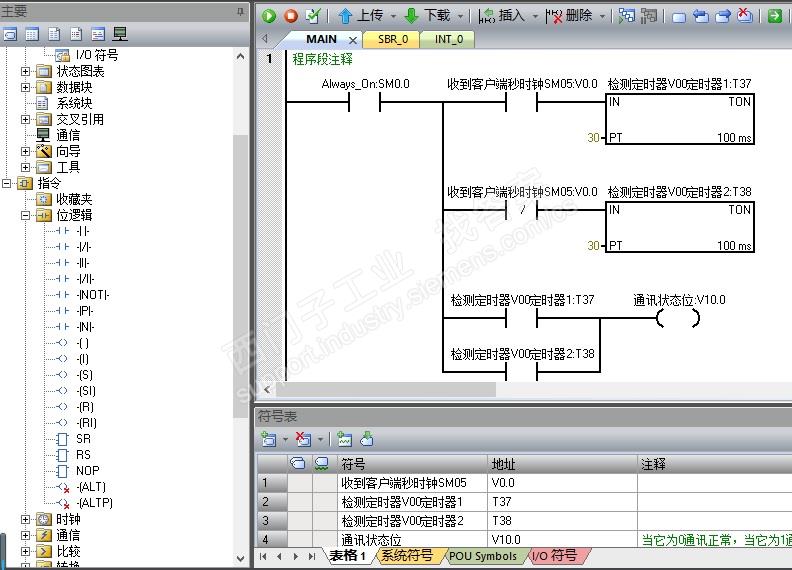The width and height of the screenshot is (792, 570).
Task: Click add table icon in 符号表 toolbar
Action: 269,440
